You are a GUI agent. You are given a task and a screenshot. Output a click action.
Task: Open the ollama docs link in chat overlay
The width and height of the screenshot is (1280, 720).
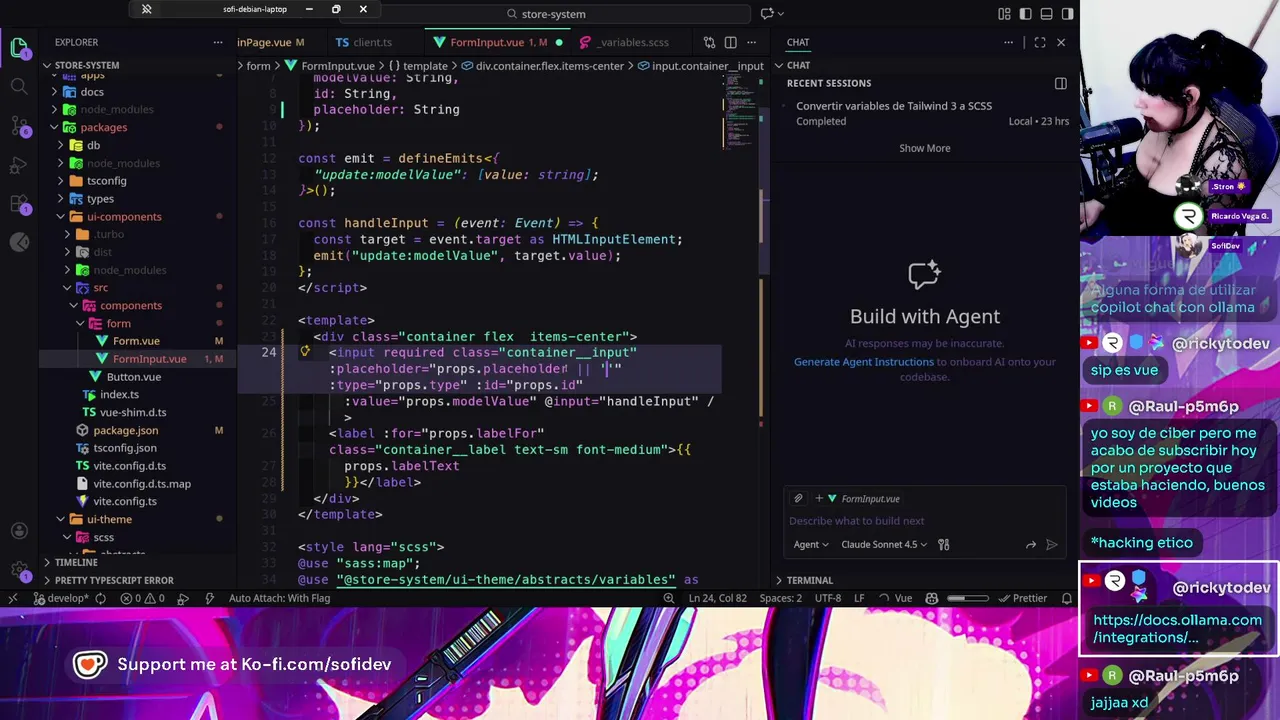coord(1177,628)
